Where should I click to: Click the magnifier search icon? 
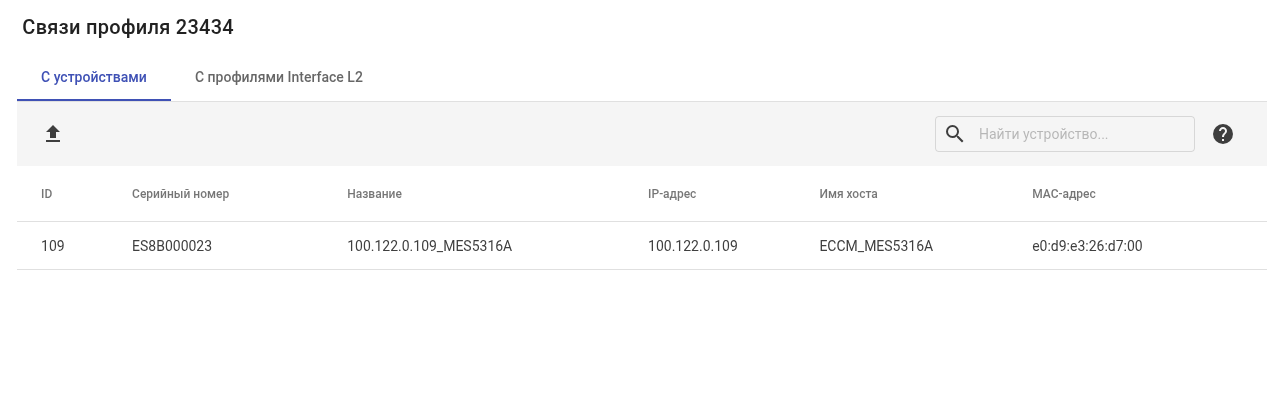pyautogui.click(x=955, y=134)
